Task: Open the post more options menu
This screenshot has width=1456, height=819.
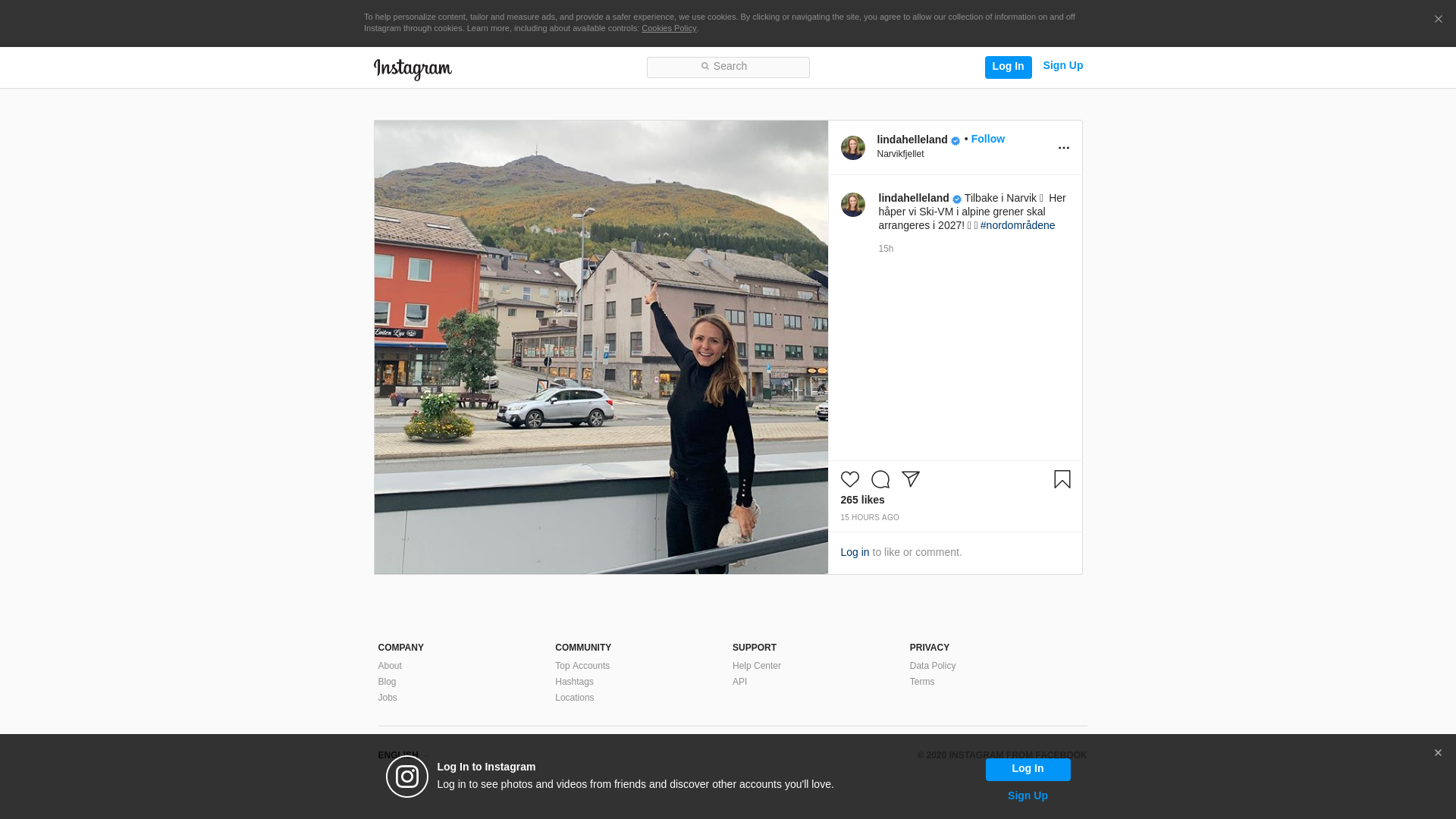Action: coord(1063,148)
